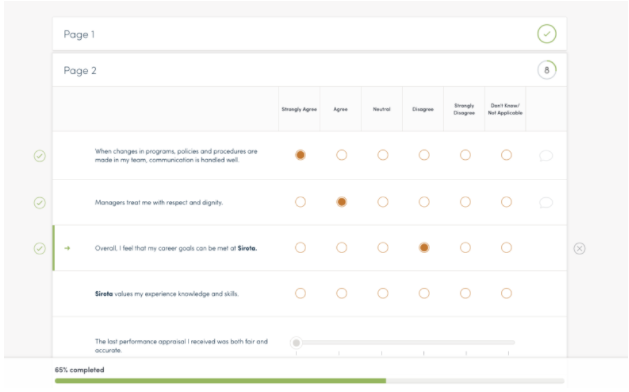This screenshot has height=392, width=629.
Task: Choose Strongly Disagree for 'Managers treat me with respect'
Action: pyautogui.click(x=465, y=202)
